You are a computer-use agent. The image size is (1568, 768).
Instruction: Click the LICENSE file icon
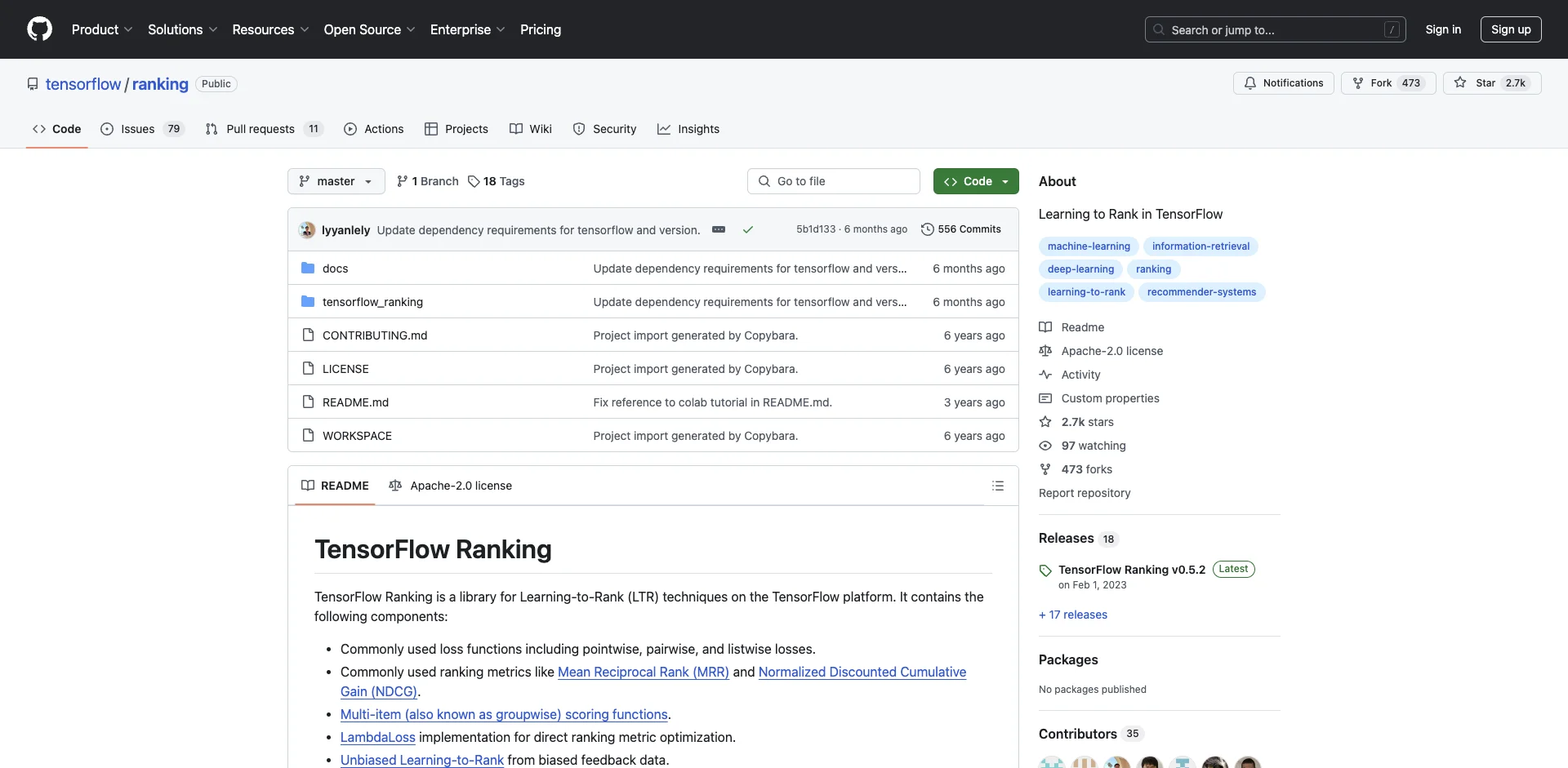click(308, 368)
